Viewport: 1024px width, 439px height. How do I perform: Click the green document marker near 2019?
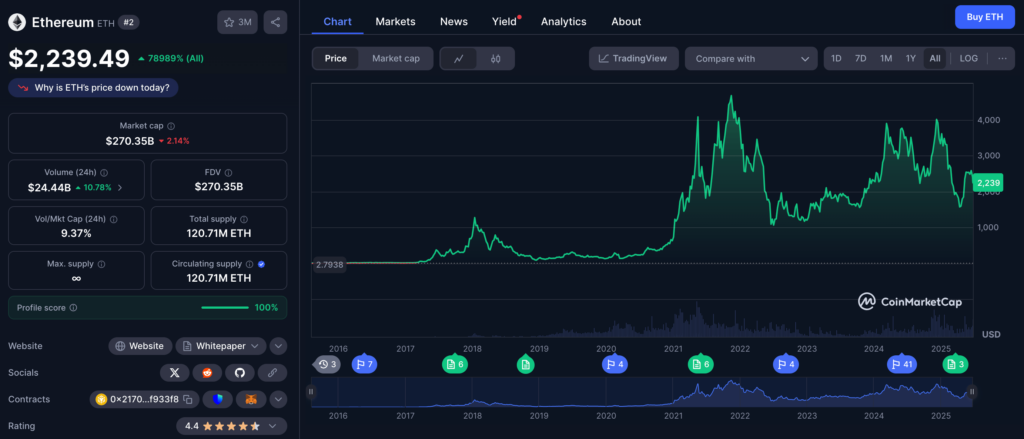tap(524, 365)
